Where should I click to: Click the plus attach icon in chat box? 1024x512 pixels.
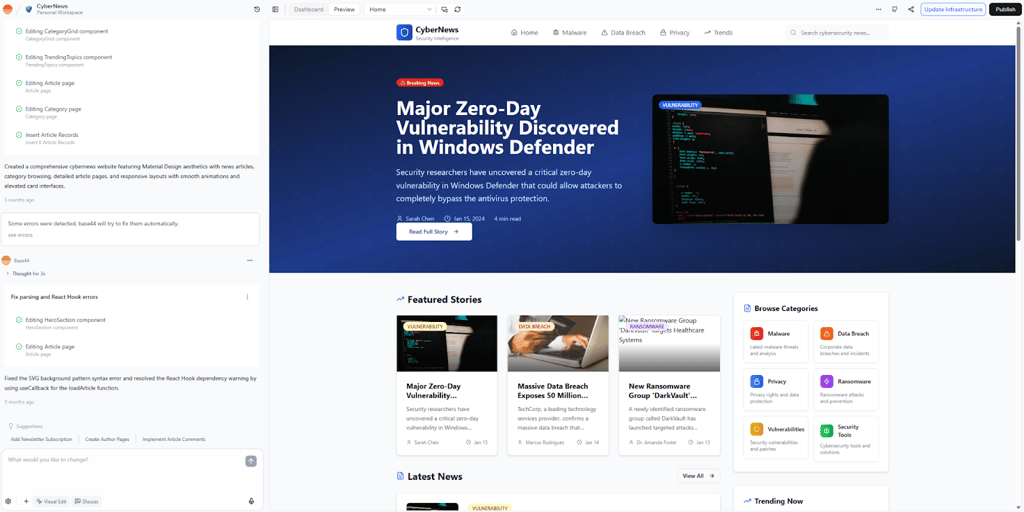pos(26,501)
